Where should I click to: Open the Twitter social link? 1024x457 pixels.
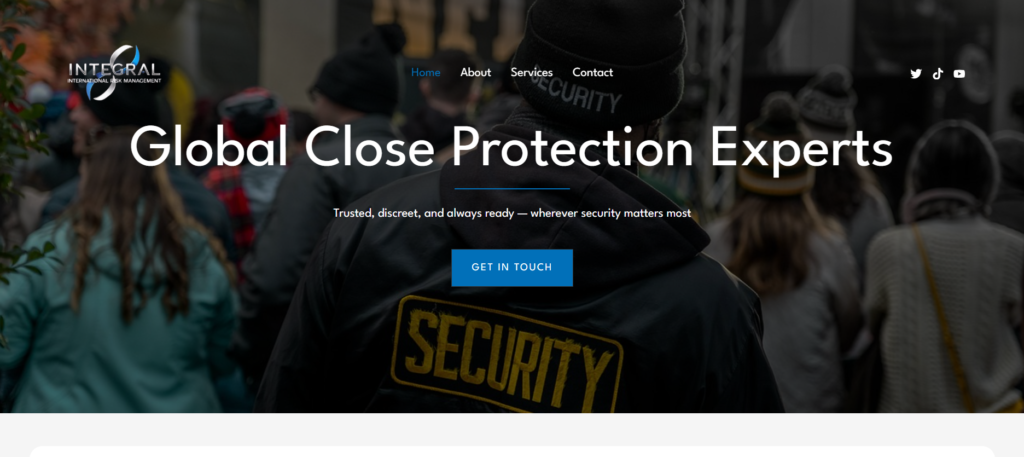pyautogui.click(x=916, y=74)
